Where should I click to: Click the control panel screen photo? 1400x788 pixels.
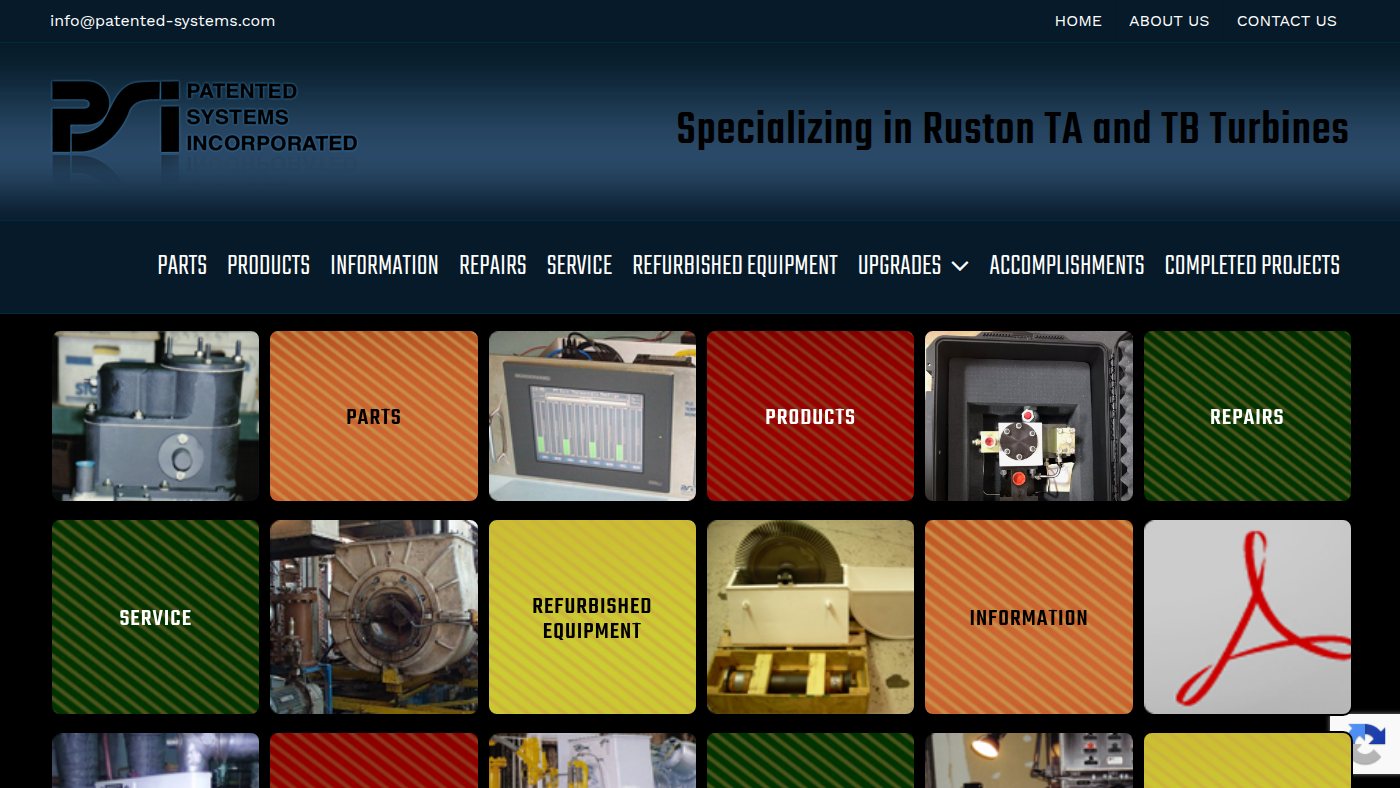tap(592, 416)
